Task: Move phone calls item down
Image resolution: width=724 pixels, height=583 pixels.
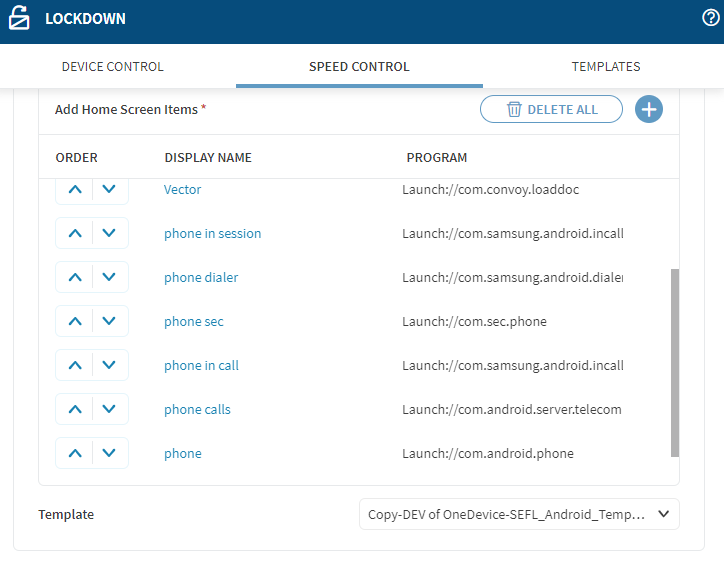Action: pos(110,409)
